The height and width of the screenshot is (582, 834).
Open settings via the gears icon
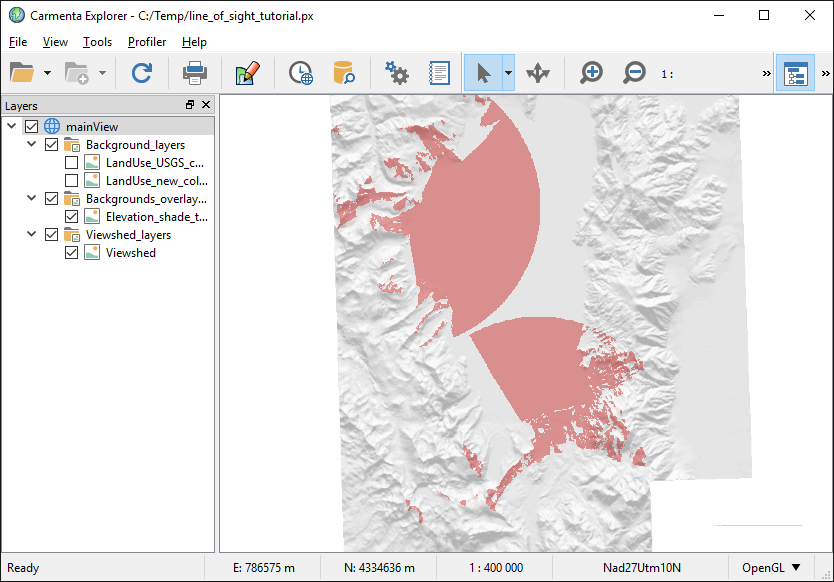point(397,73)
